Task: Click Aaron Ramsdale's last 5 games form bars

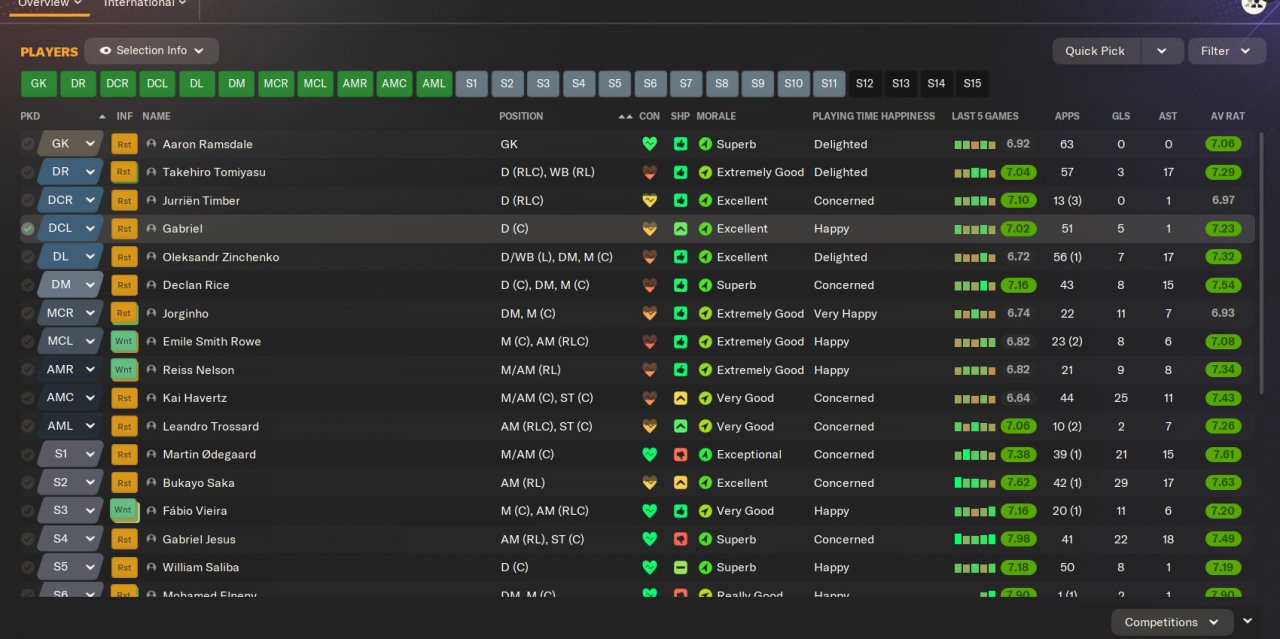Action: point(975,145)
